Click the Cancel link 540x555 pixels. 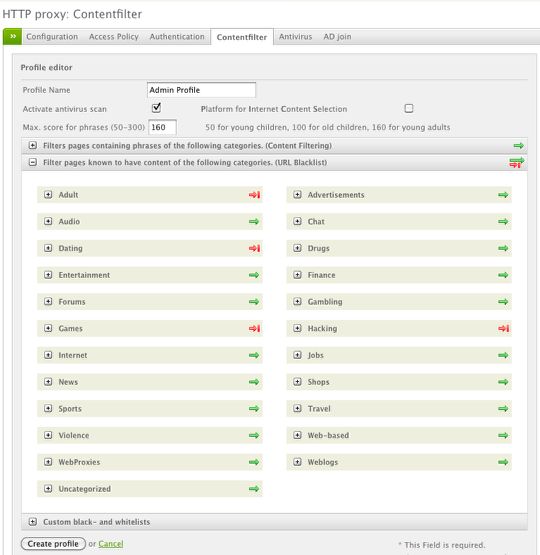(x=111, y=544)
